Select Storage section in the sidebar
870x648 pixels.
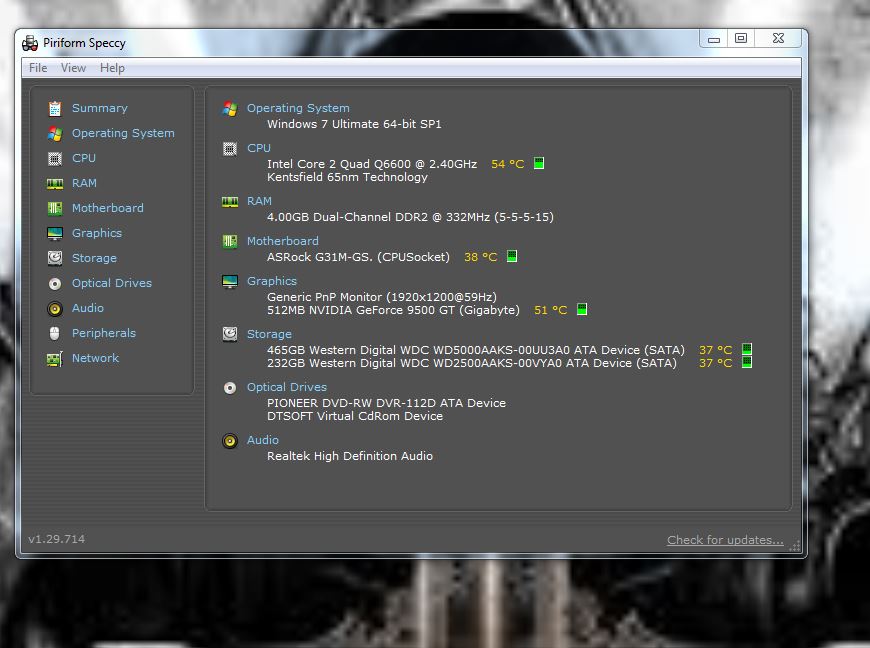[x=94, y=258]
